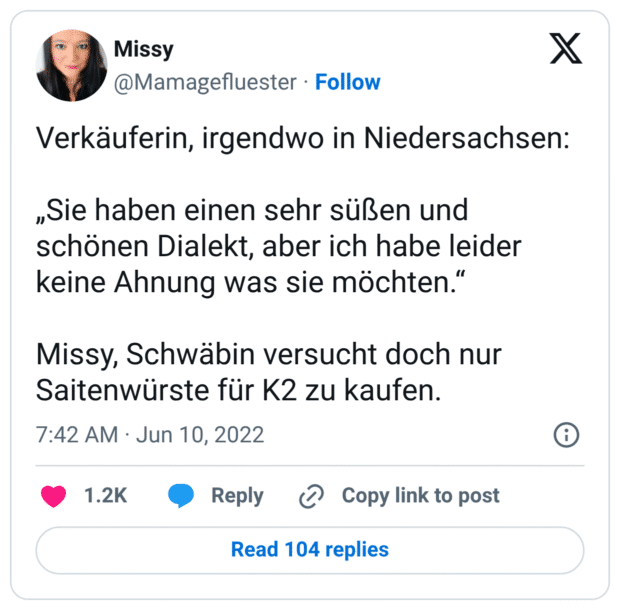Click the X logo icon
The height and width of the screenshot is (610, 620).
click(x=566, y=48)
